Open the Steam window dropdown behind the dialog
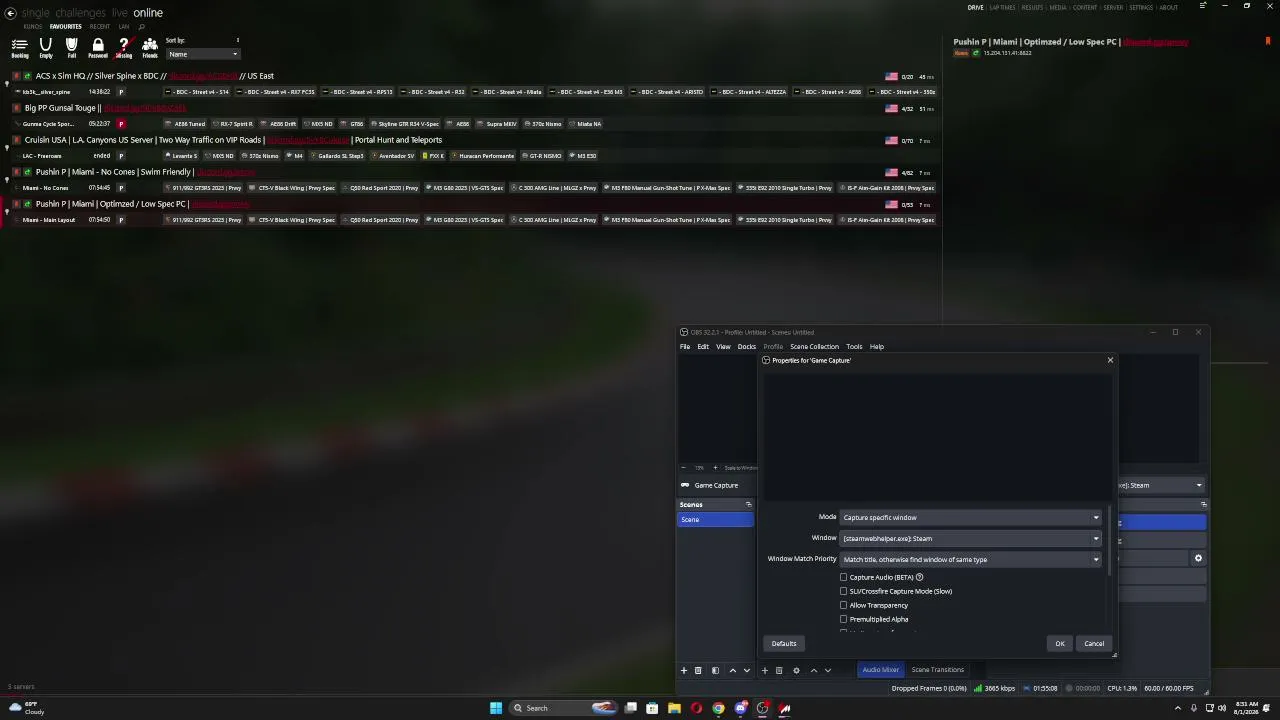 [1161, 485]
